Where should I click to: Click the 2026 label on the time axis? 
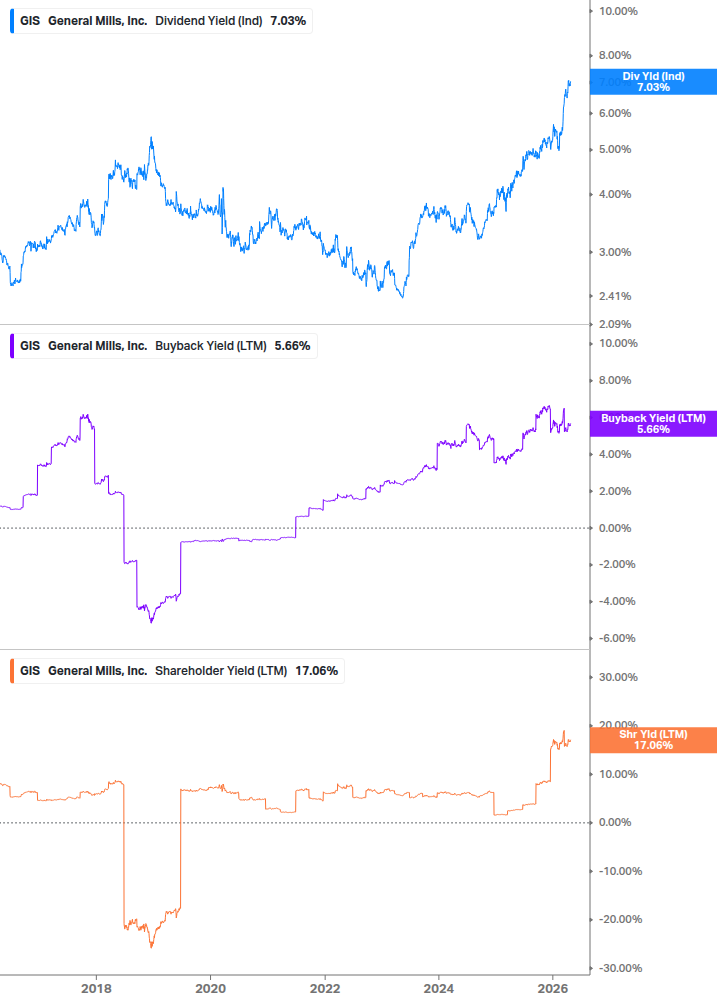click(x=553, y=988)
